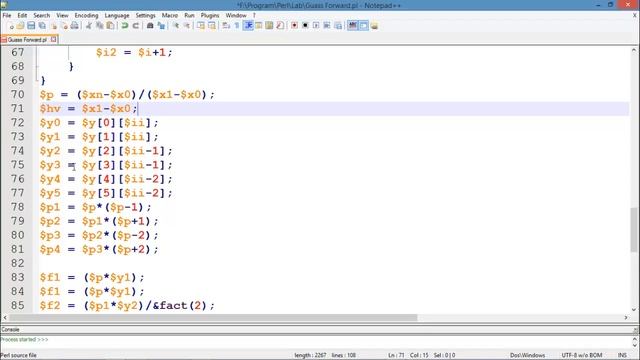Screen dimensions: 640x360
Task: Click horizontal scroll right arrow
Action: pos(626,318)
